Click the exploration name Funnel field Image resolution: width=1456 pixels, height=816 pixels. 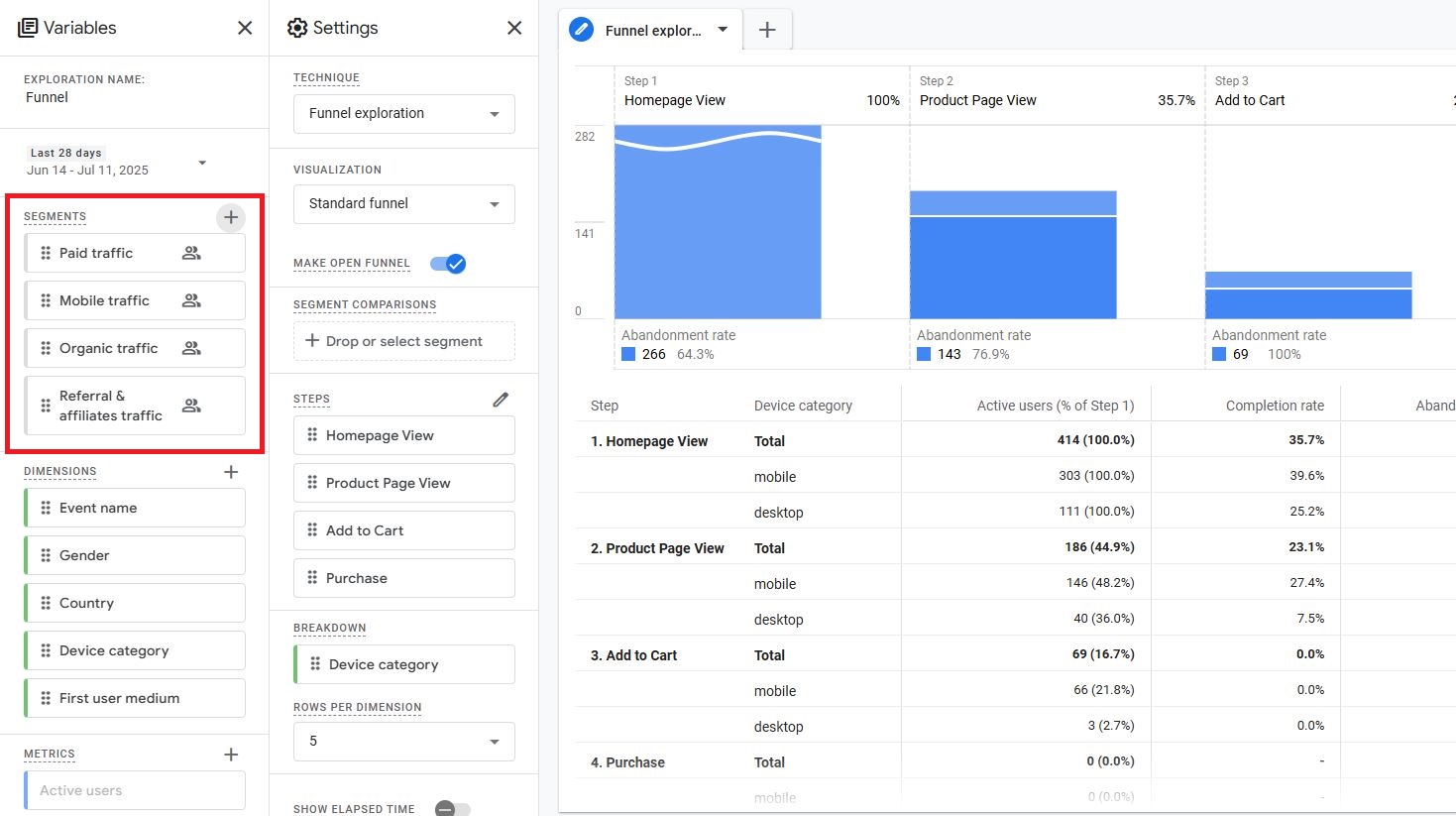(48, 97)
